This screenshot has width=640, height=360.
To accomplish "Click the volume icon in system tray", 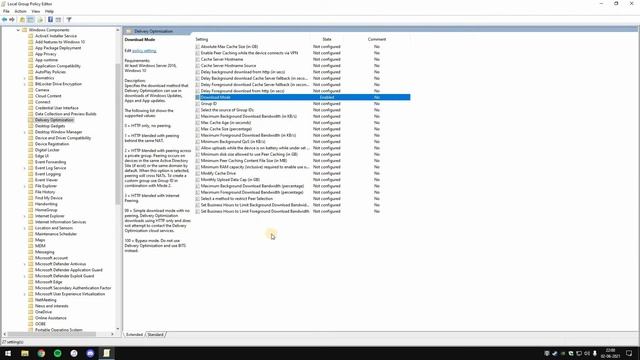I will tap(587, 353).
